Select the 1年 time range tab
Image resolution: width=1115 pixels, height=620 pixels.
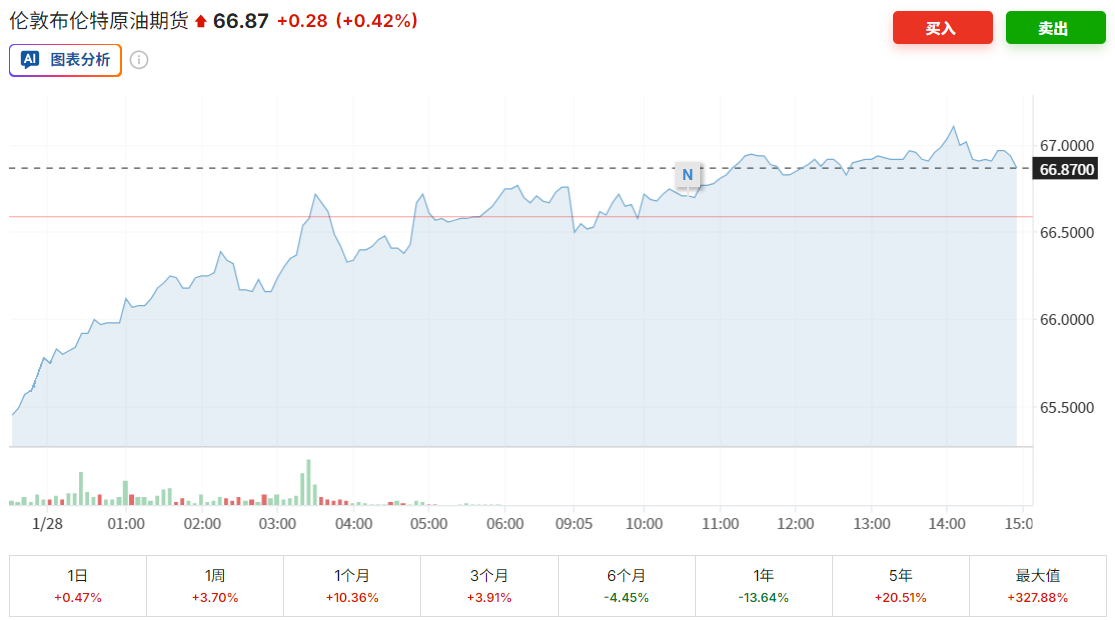pyautogui.click(x=764, y=586)
